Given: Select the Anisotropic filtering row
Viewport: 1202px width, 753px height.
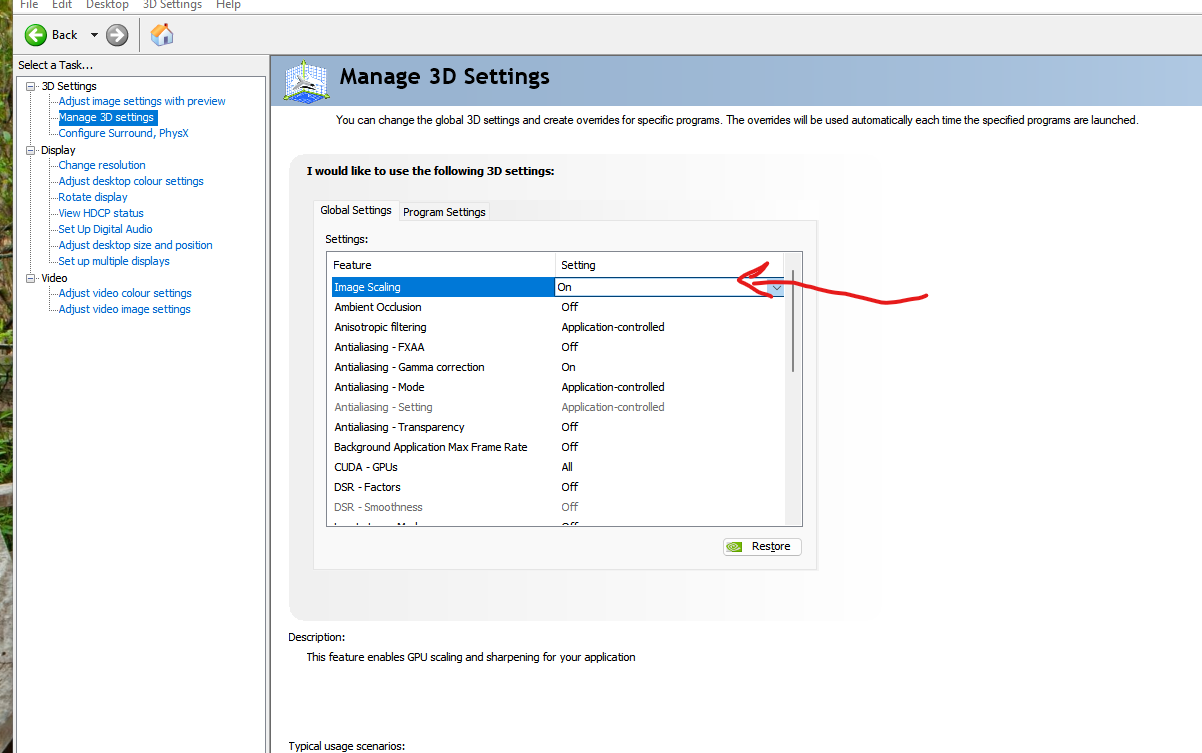Looking at the screenshot, I should [558, 327].
